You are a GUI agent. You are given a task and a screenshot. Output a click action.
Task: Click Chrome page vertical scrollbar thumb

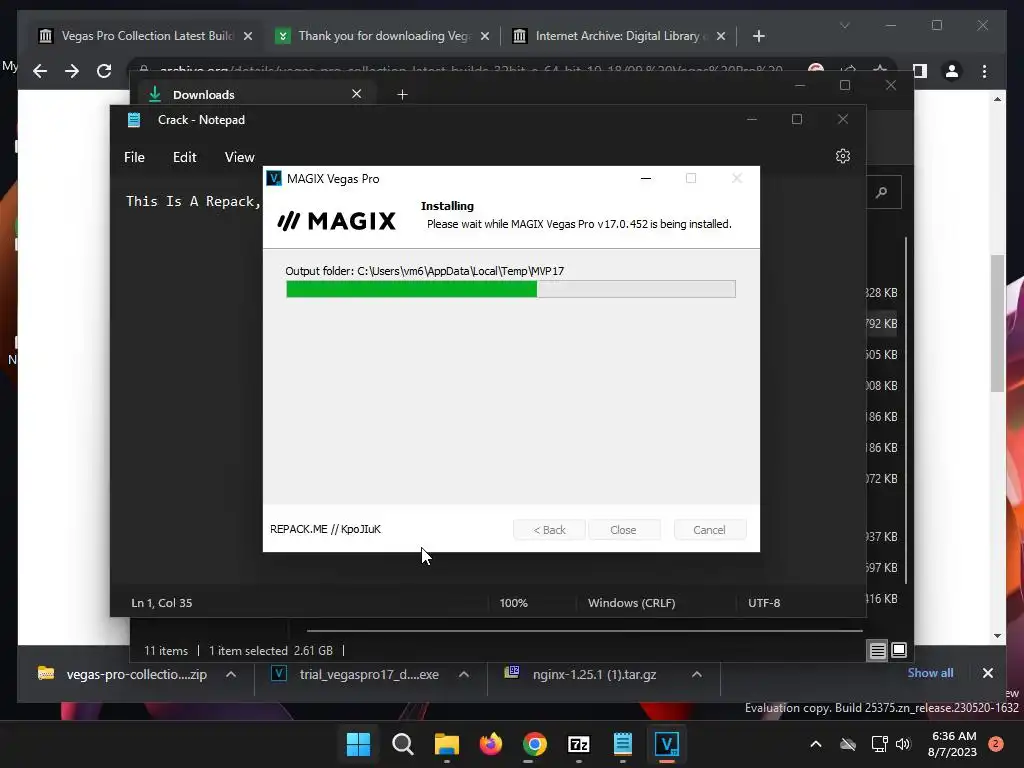point(997,323)
